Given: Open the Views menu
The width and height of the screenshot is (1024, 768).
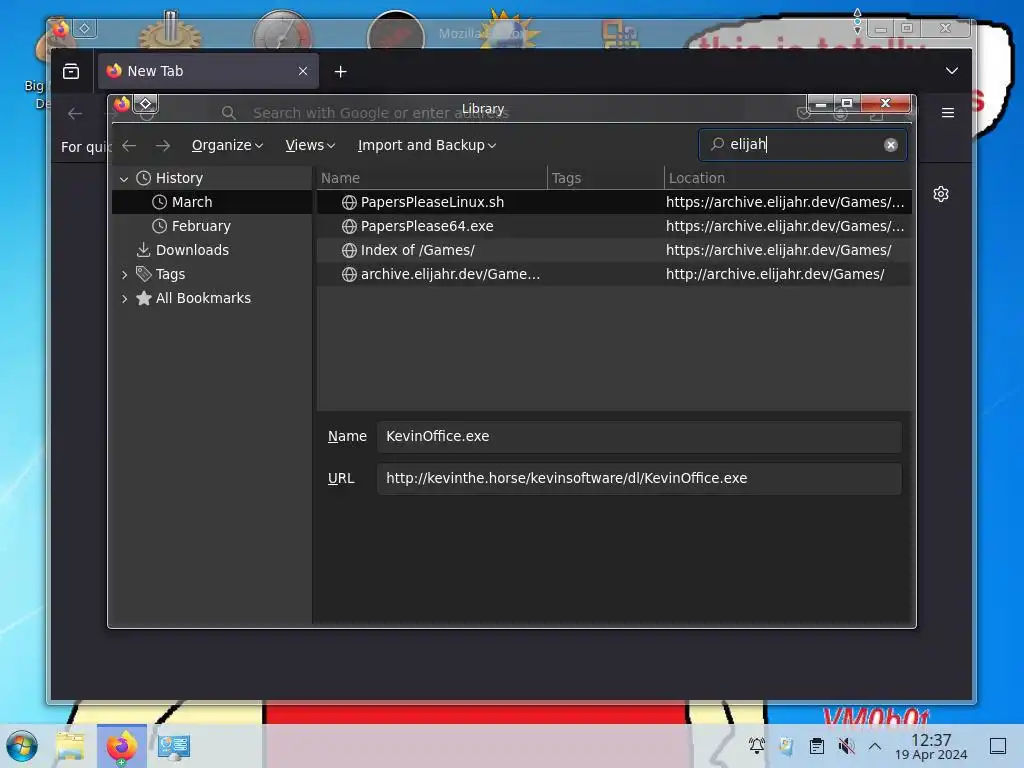Looking at the screenshot, I should (x=310, y=145).
